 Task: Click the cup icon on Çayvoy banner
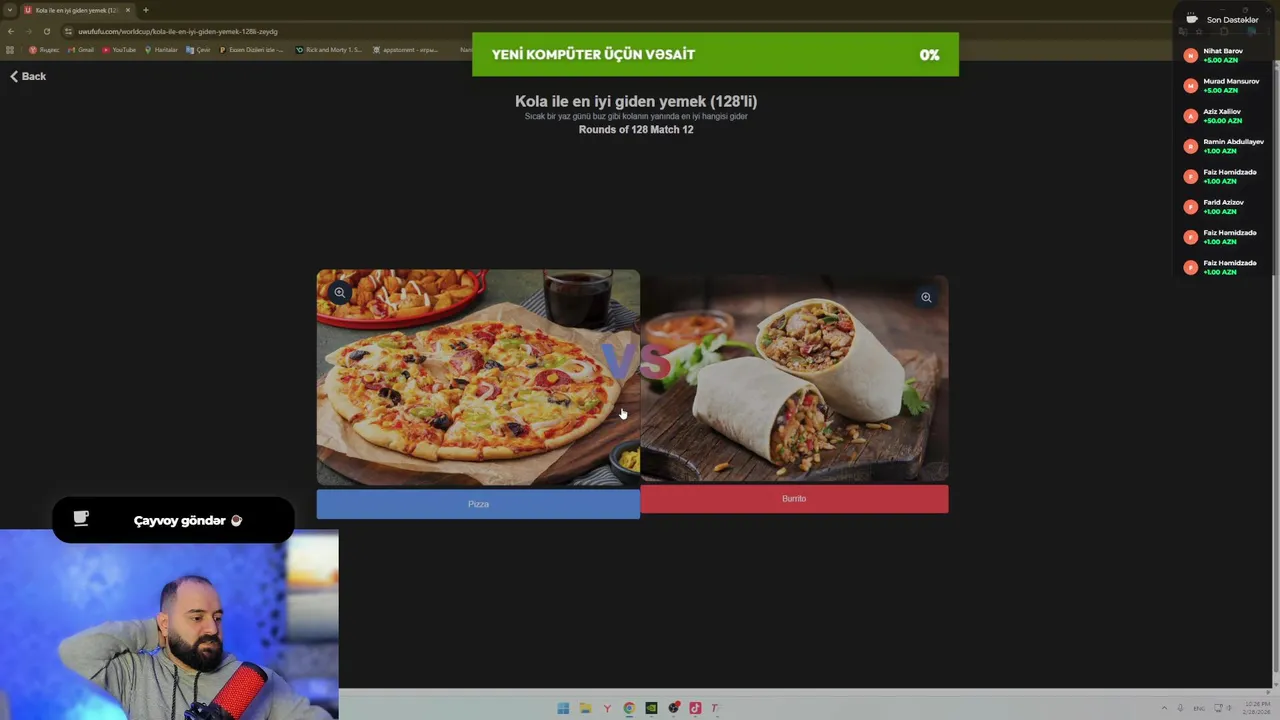coord(81,518)
